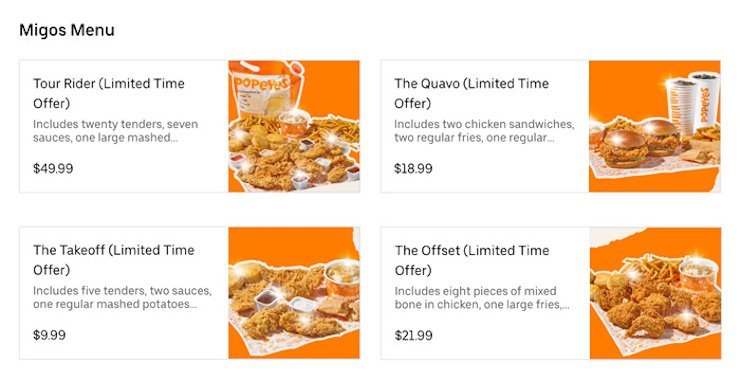Image resolution: width=740 pixels, height=381 pixels.
Task: Expand the 'Includes five tenders' truncated description
Action: 122,297
